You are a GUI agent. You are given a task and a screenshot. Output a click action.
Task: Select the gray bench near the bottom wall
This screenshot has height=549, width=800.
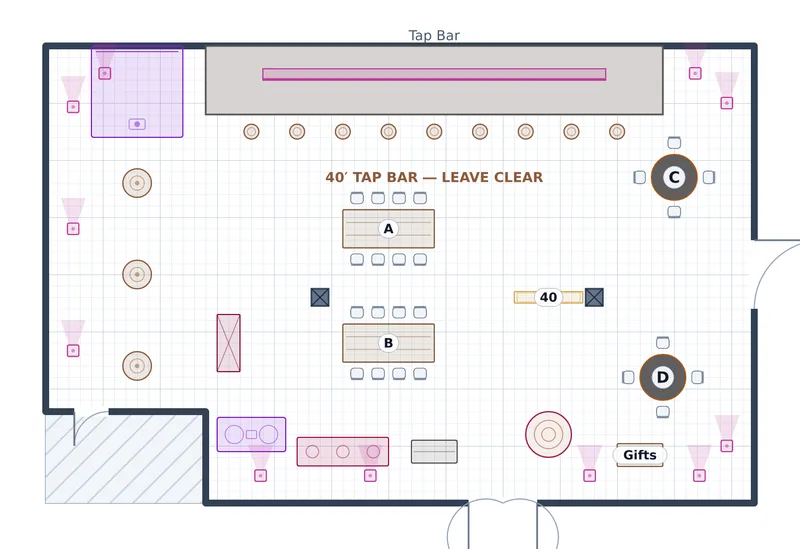pos(434,452)
